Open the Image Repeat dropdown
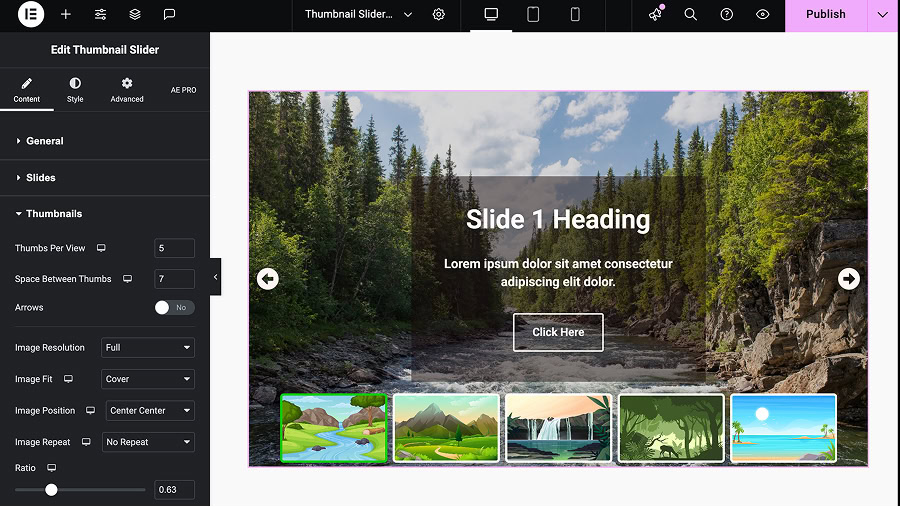900x507 pixels. (x=148, y=442)
